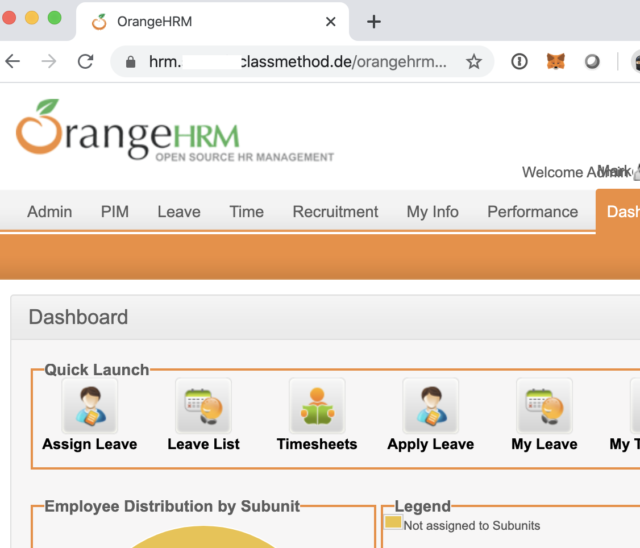Screen dimensions: 640x548
Task: Click the Welcome Admin link
Action: 576,172
